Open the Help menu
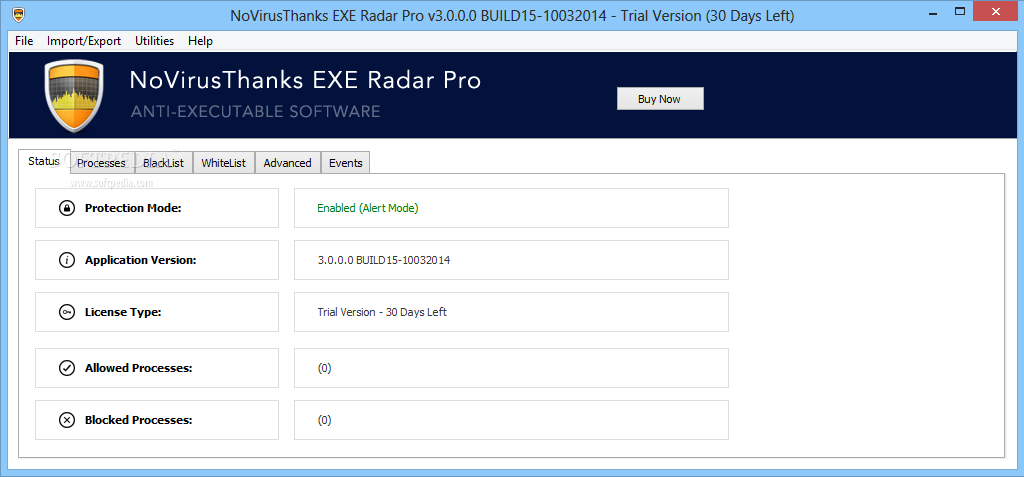This screenshot has height=477, width=1024. 200,41
